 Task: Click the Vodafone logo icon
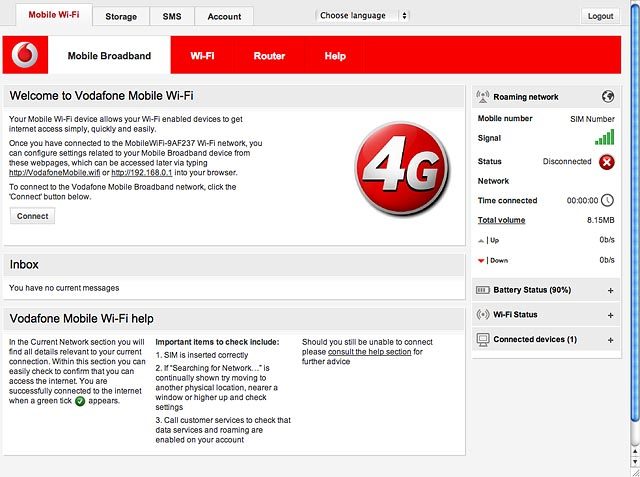25,55
